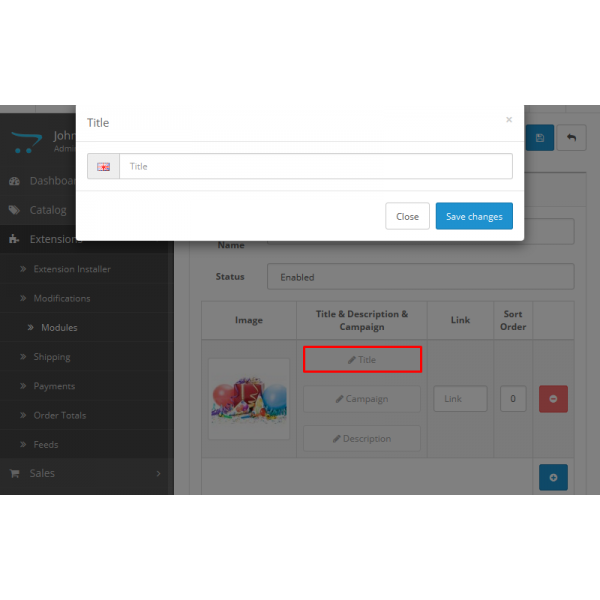Click the red minus remove row button
The image size is (600, 600).
click(x=553, y=399)
